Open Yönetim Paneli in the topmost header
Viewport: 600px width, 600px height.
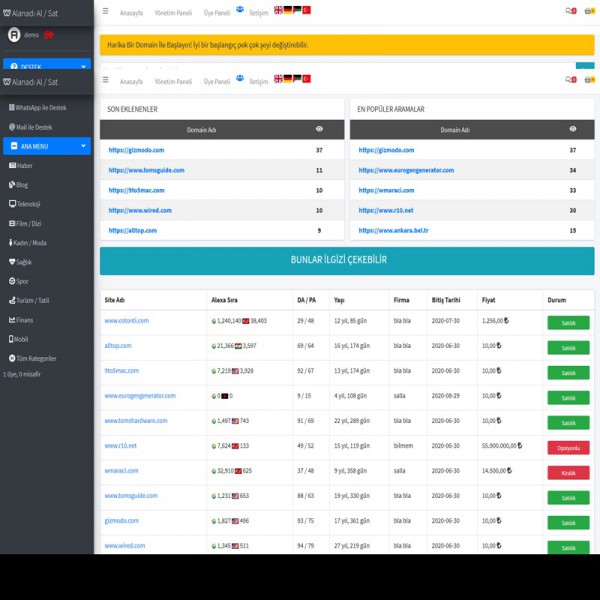173,13
